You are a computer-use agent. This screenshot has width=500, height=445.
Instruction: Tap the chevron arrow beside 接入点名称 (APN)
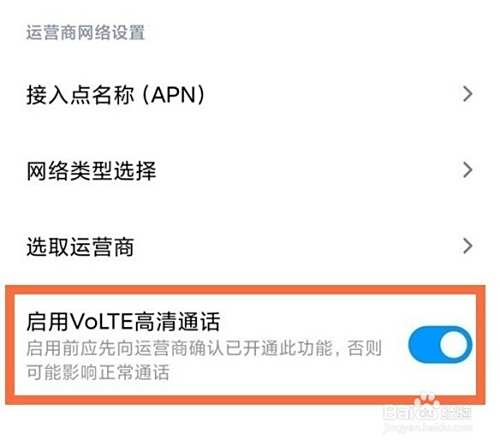coord(468,94)
